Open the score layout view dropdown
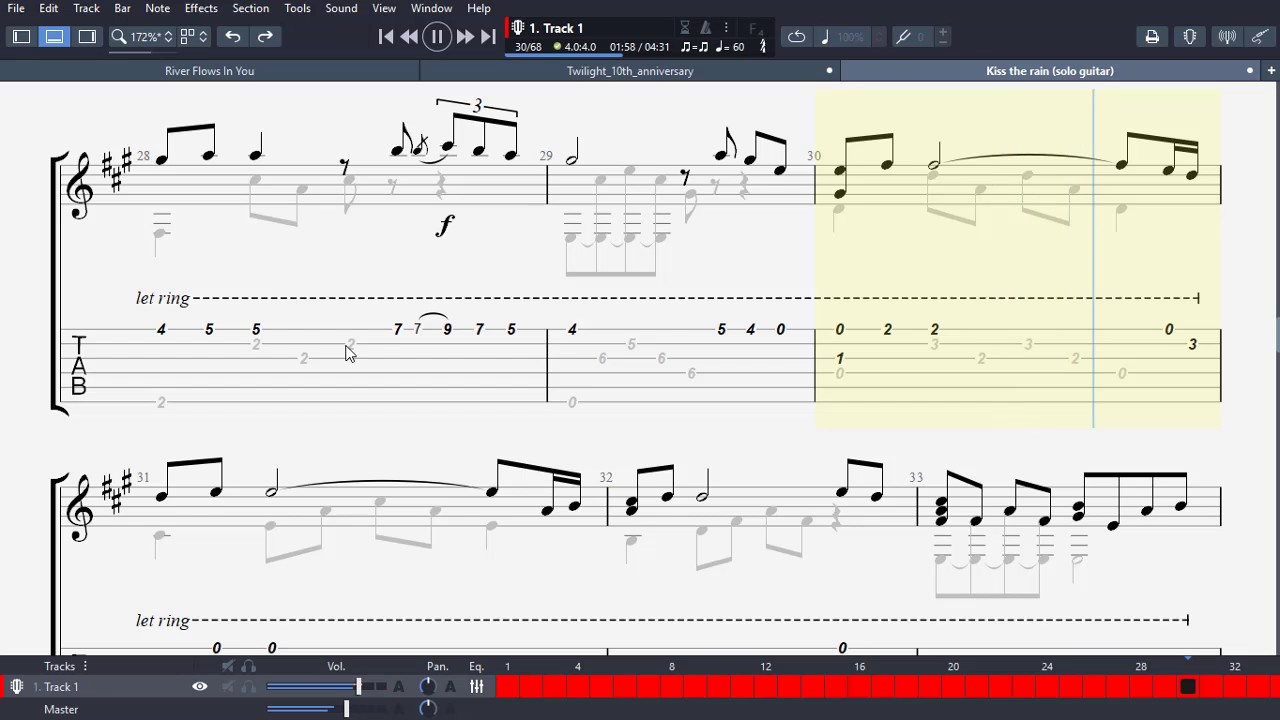 (x=194, y=37)
